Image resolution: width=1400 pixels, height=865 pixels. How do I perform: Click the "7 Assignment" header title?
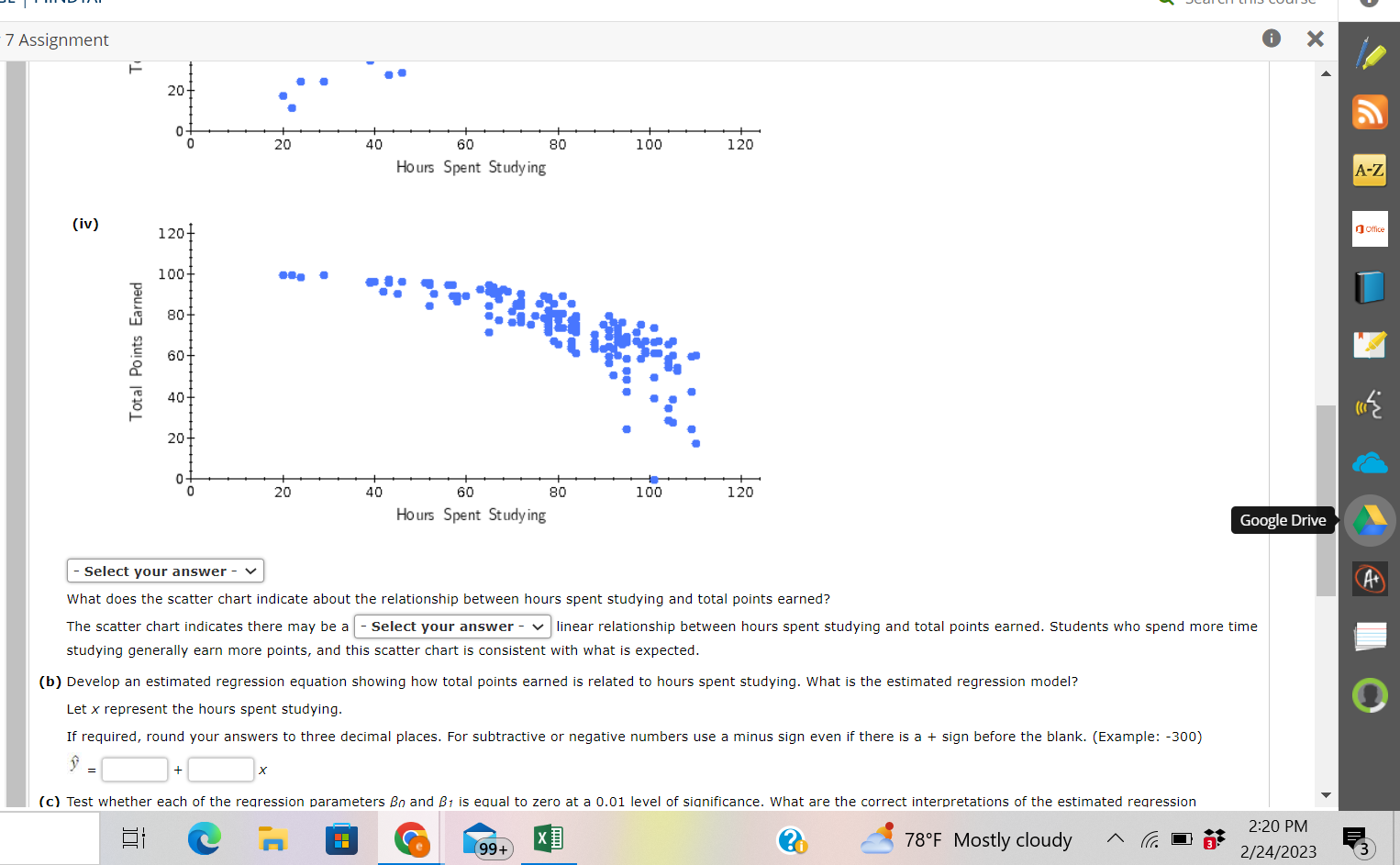pos(57,39)
